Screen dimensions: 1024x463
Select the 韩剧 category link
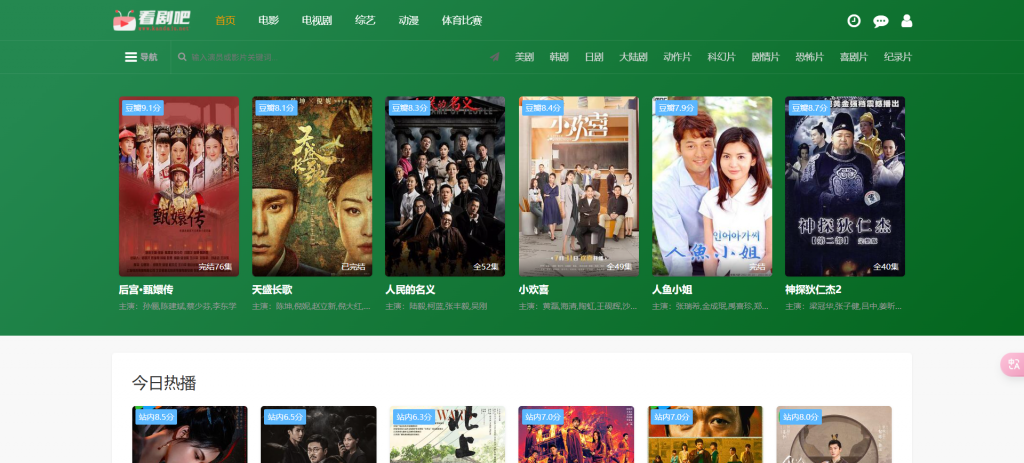(x=559, y=57)
